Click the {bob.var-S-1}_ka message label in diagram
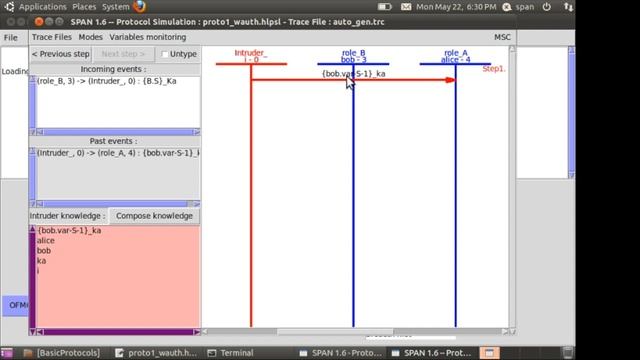 click(x=353, y=74)
